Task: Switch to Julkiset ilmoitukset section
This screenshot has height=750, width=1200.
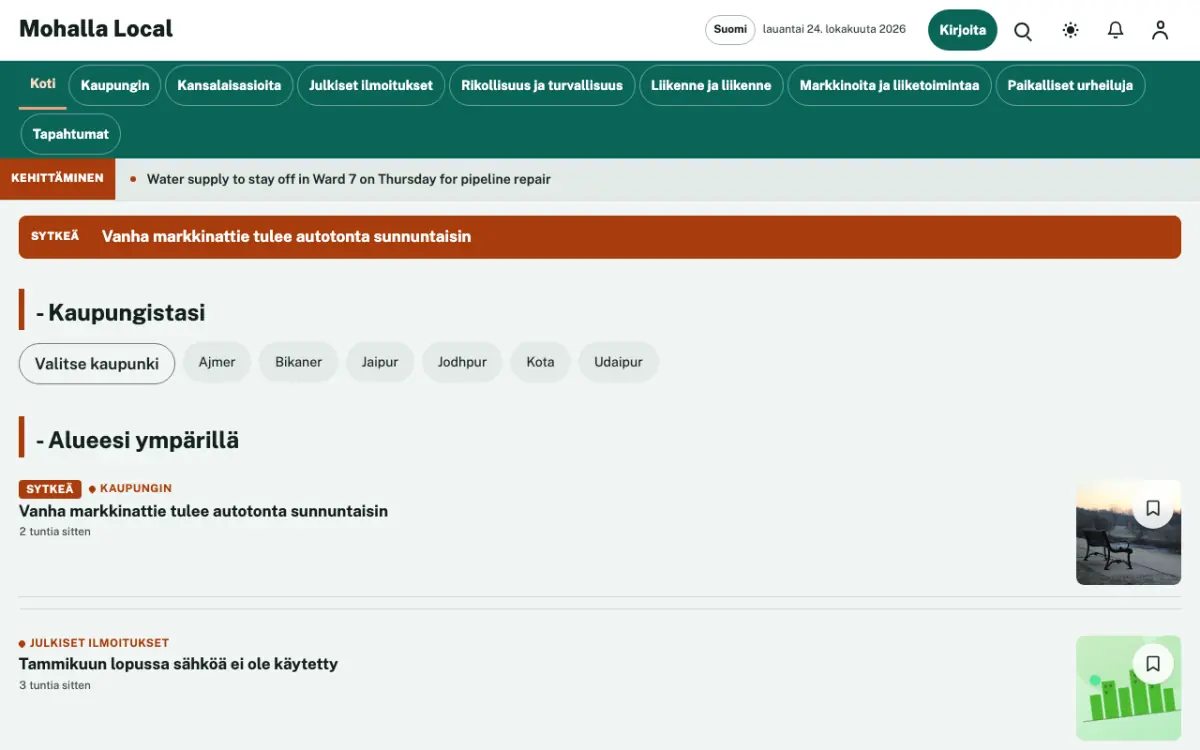Action: [x=371, y=86]
